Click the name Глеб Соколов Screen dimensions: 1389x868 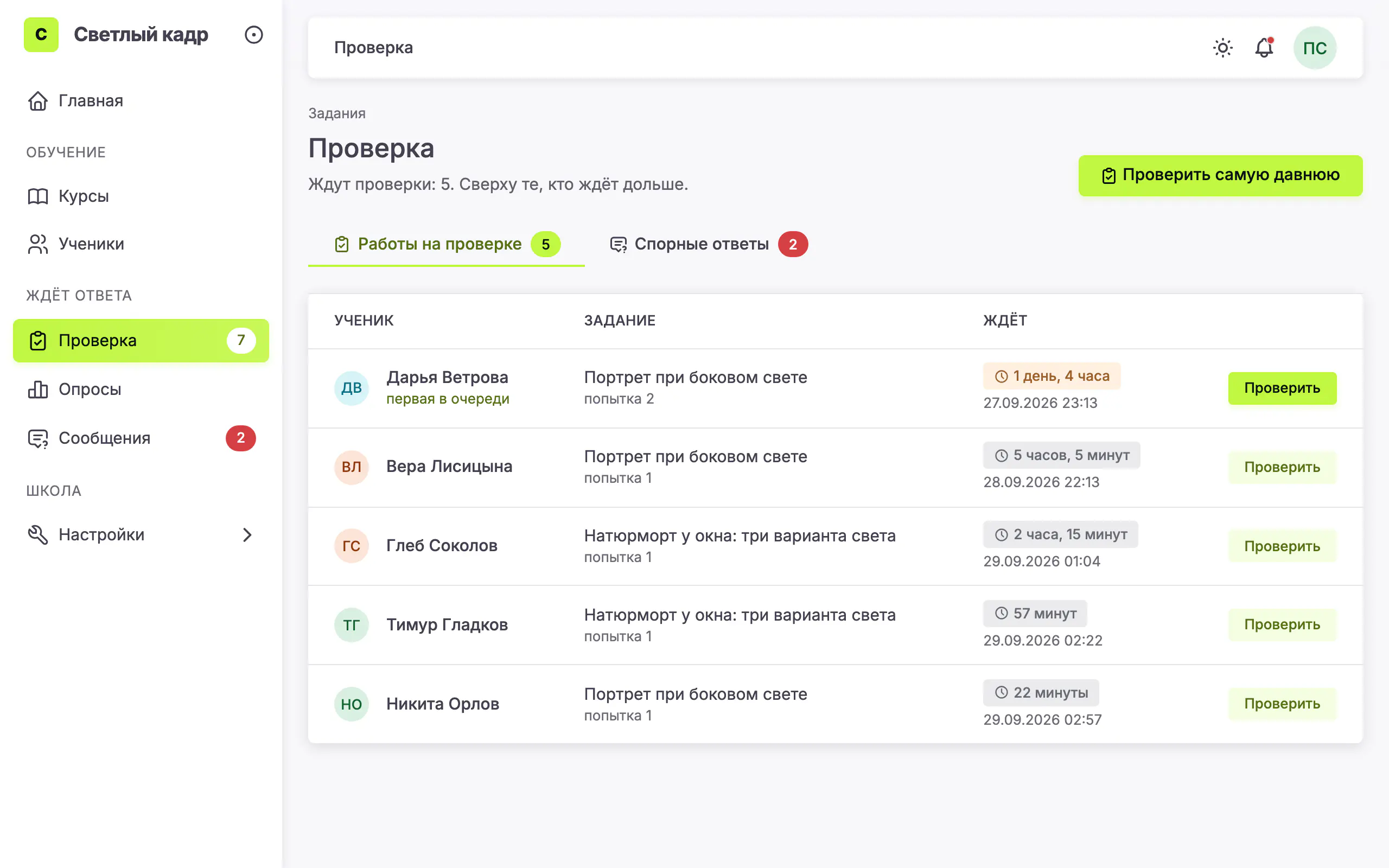pyautogui.click(x=442, y=546)
